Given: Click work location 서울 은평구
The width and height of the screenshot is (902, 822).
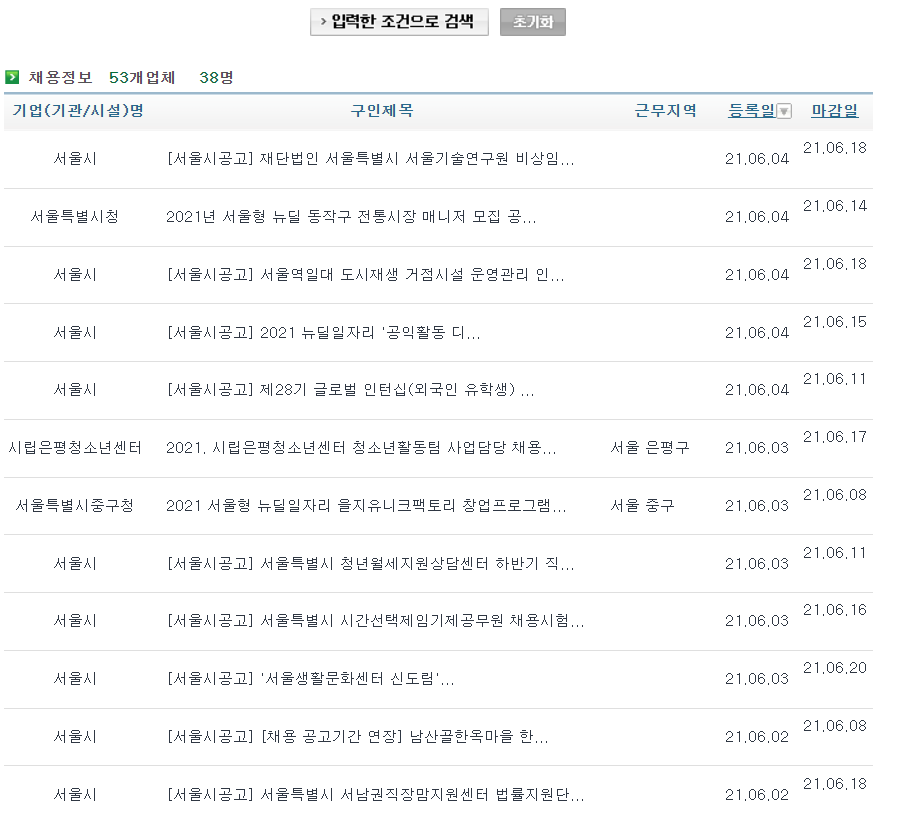Looking at the screenshot, I should 649,448.
